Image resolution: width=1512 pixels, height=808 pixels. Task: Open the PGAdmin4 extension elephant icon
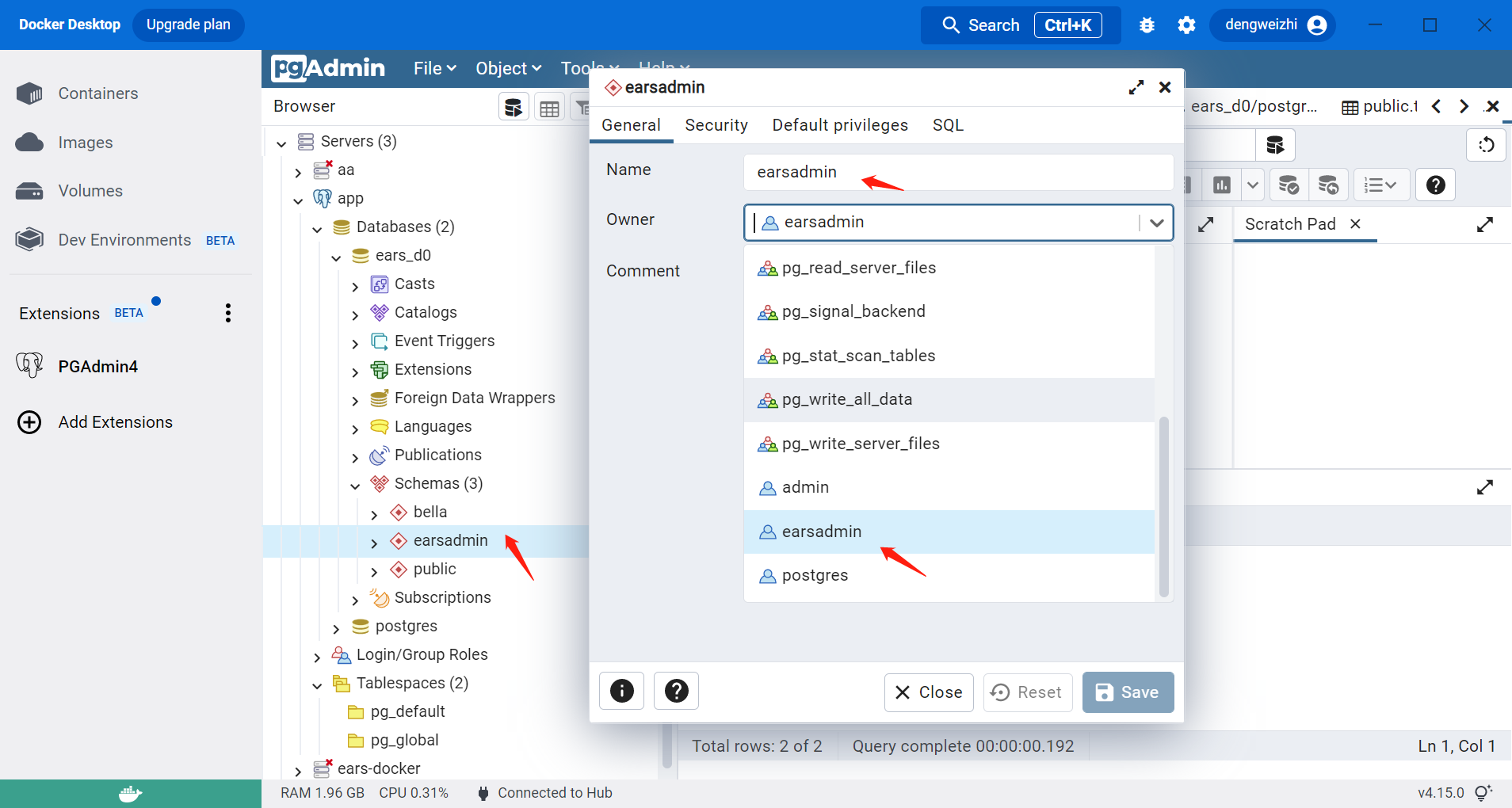tap(29, 366)
